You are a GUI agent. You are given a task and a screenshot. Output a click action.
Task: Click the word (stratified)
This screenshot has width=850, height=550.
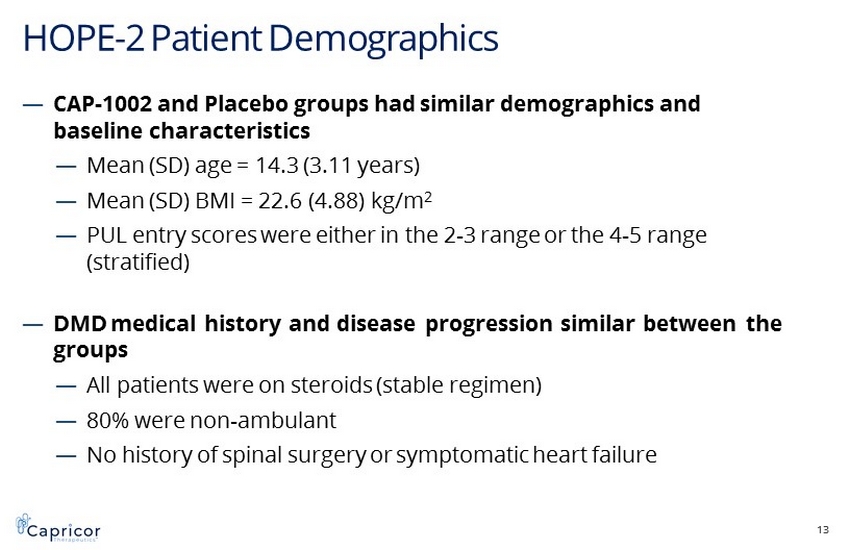[x=138, y=263]
